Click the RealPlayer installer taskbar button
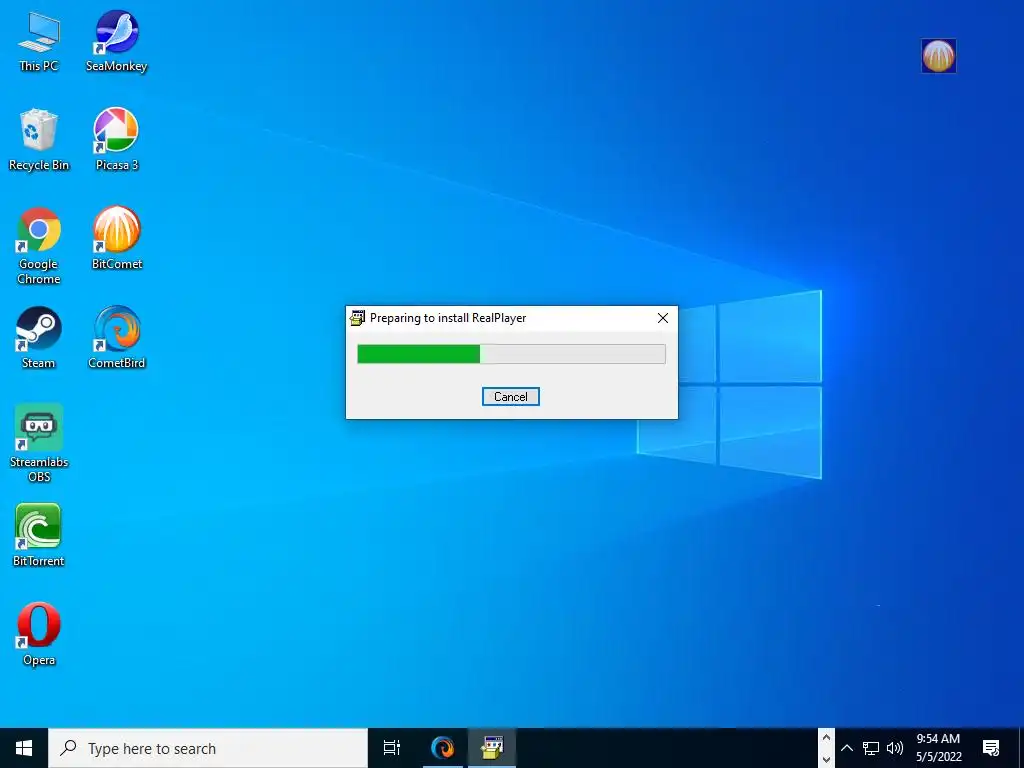 tap(492, 748)
